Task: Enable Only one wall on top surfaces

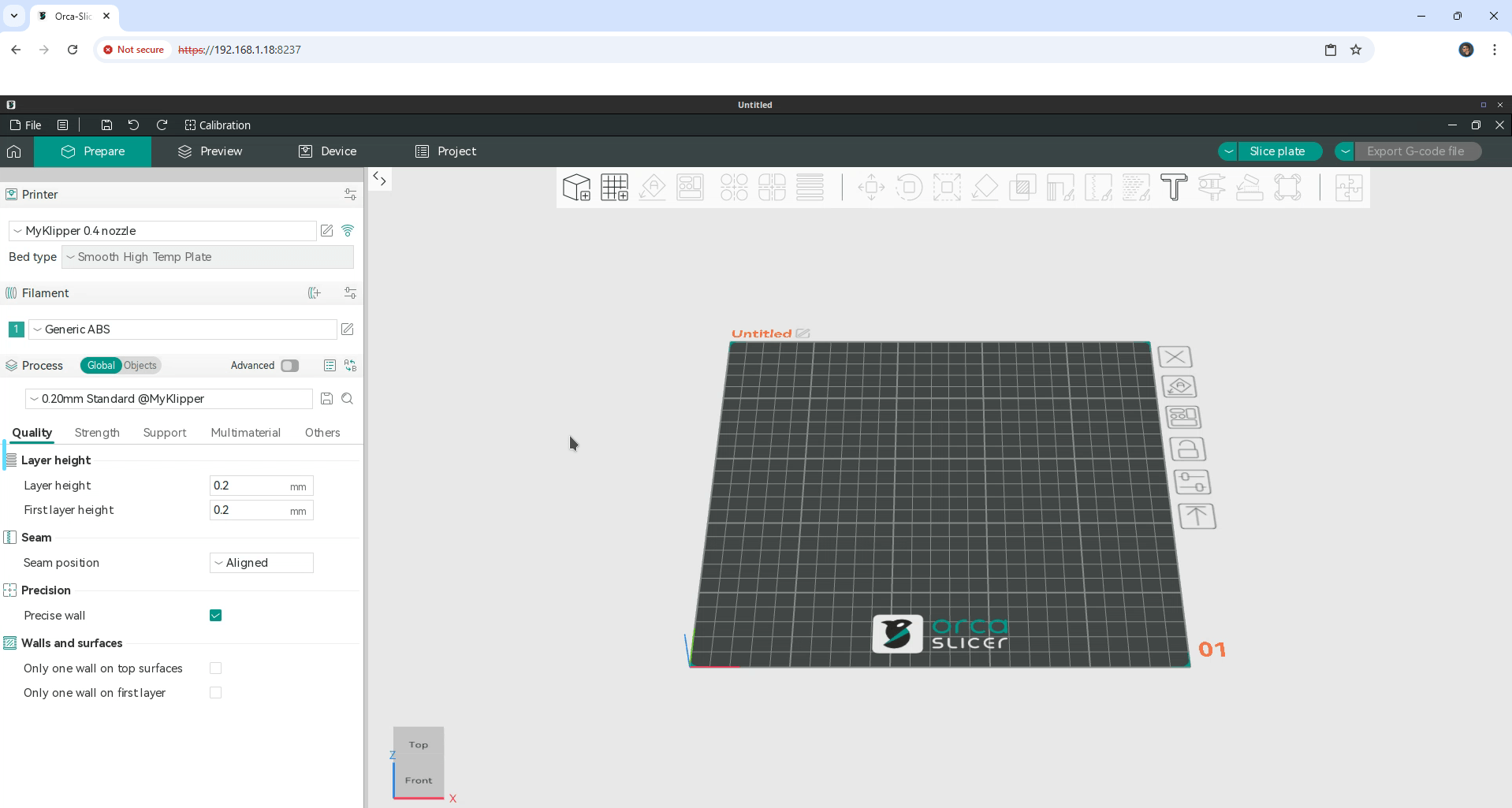Action: tap(215, 668)
